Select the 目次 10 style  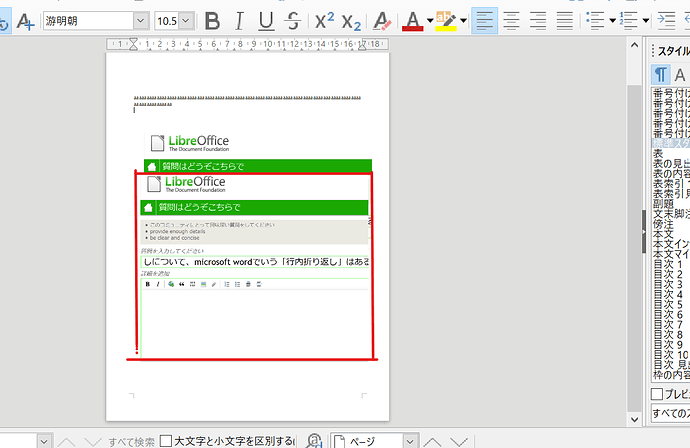point(671,355)
